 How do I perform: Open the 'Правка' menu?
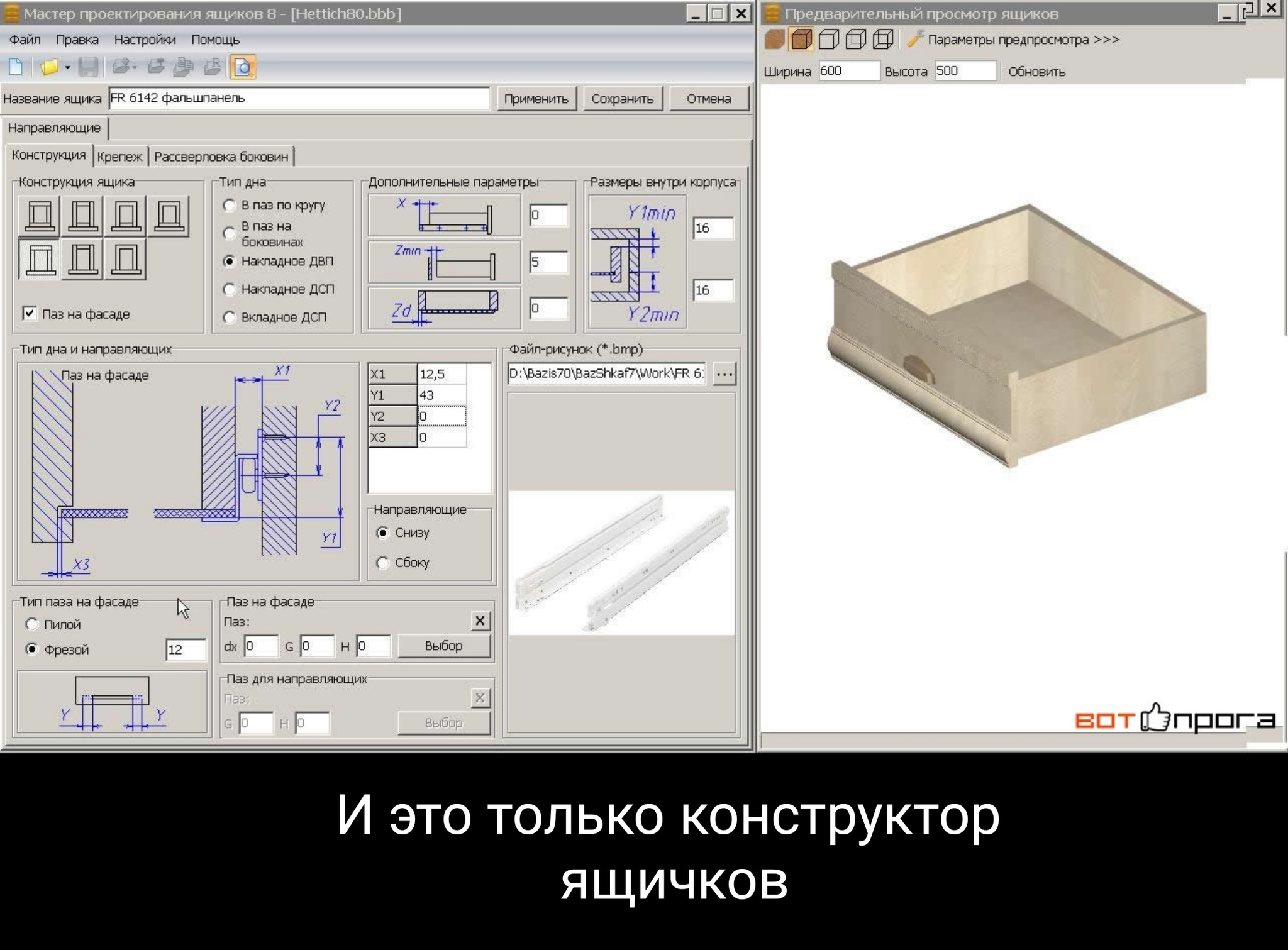[77, 40]
